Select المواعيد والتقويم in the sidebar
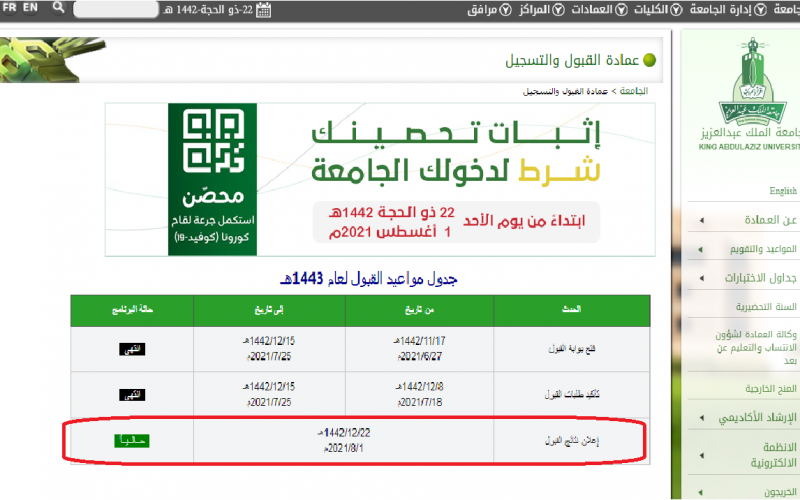800x500 pixels. (763, 249)
